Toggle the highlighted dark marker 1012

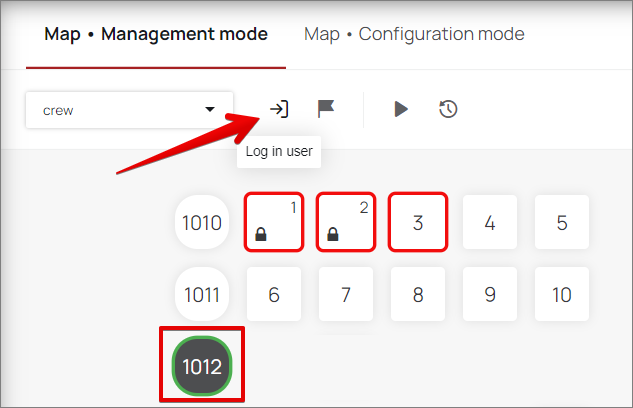pyautogui.click(x=203, y=367)
